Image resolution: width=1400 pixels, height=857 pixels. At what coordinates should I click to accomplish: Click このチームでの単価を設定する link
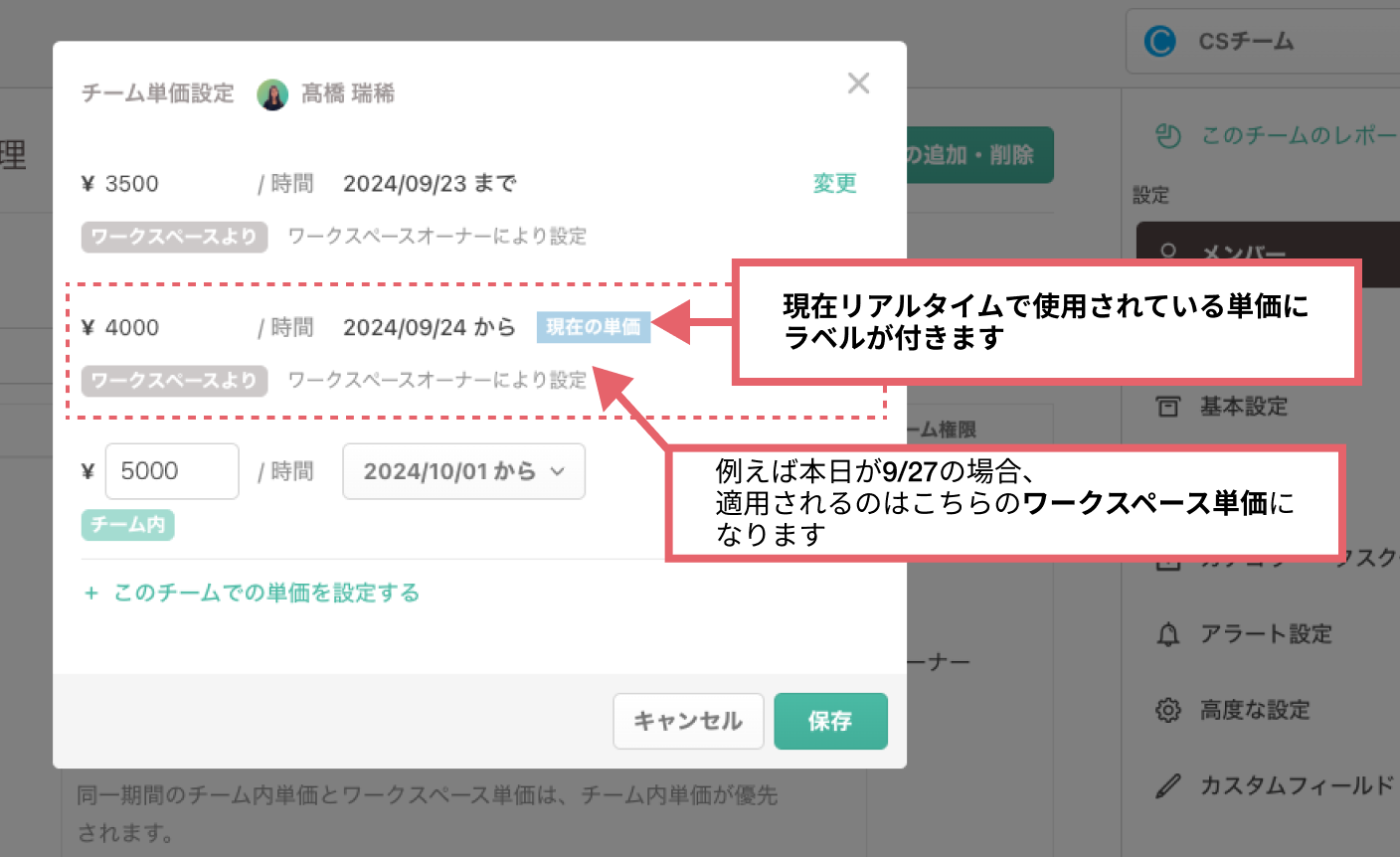tap(266, 594)
